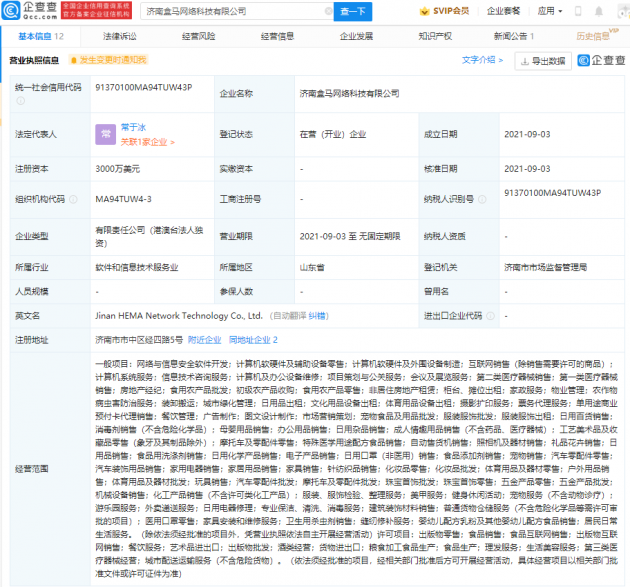Click the purple 常 avatar icon
630x587 pixels.
click(105, 135)
